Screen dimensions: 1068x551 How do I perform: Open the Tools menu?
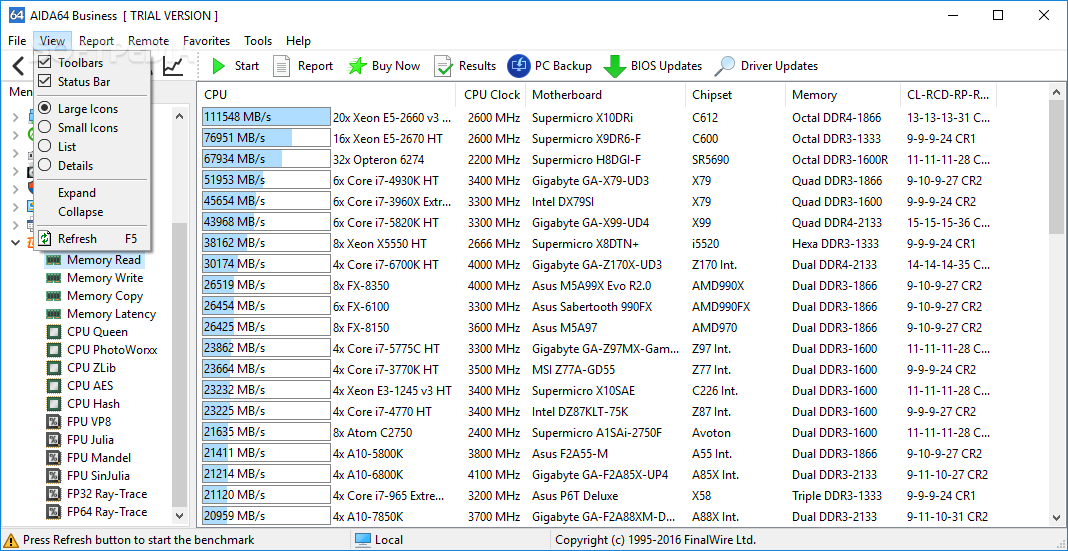pyautogui.click(x=258, y=41)
